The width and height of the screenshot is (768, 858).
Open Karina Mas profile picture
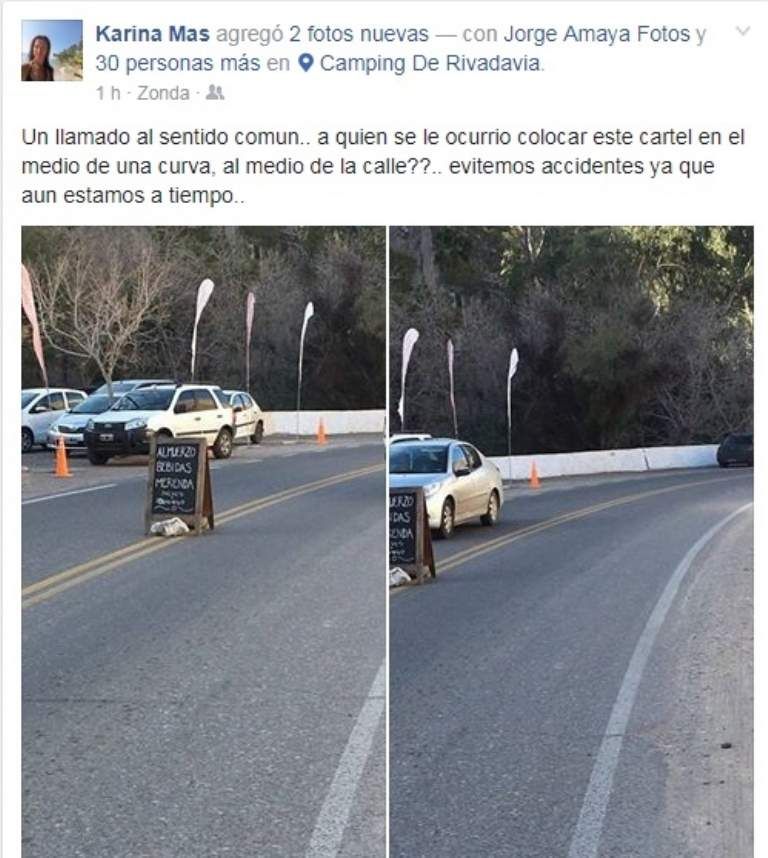[52, 50]
